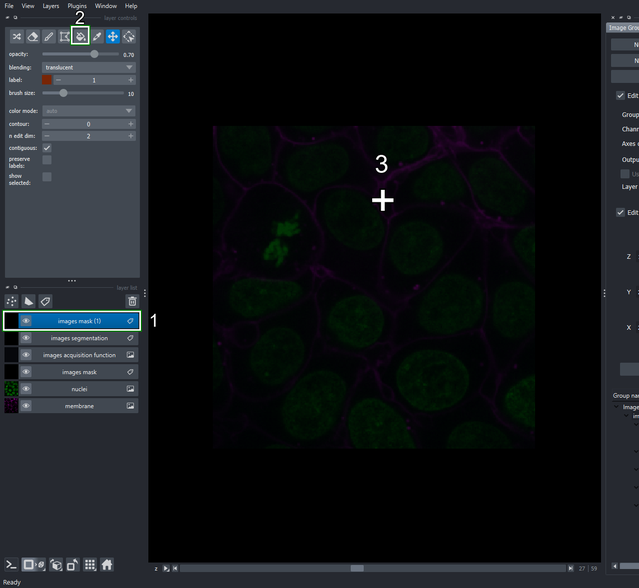This screenshot has height=588, width=639.
Task: Enable the show selected checkbox
Action: (47, 177)
